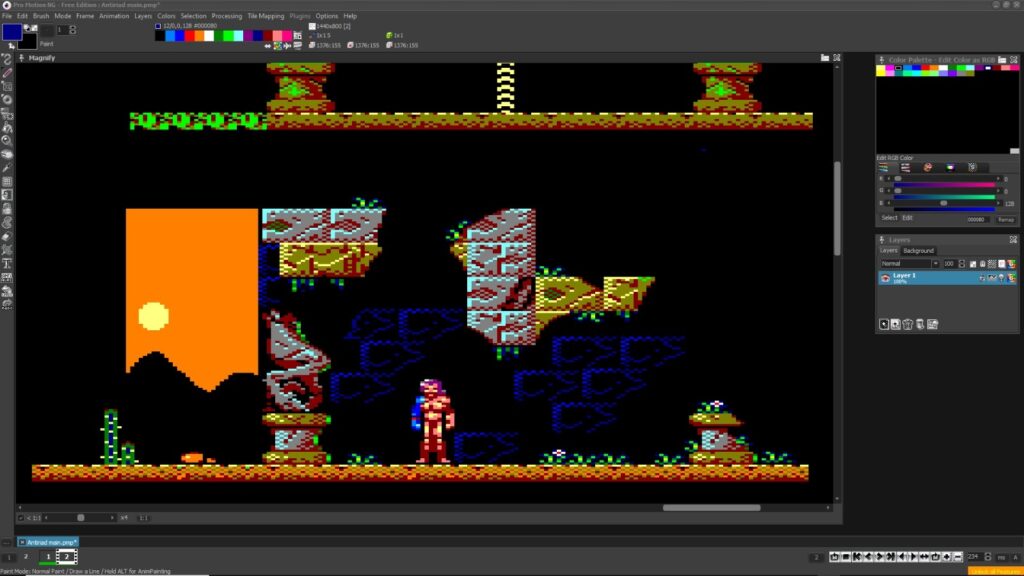Increase brush size with stepper arrows
The image size is (1024, 576).
pyautogui.click(x=72, y=29)
